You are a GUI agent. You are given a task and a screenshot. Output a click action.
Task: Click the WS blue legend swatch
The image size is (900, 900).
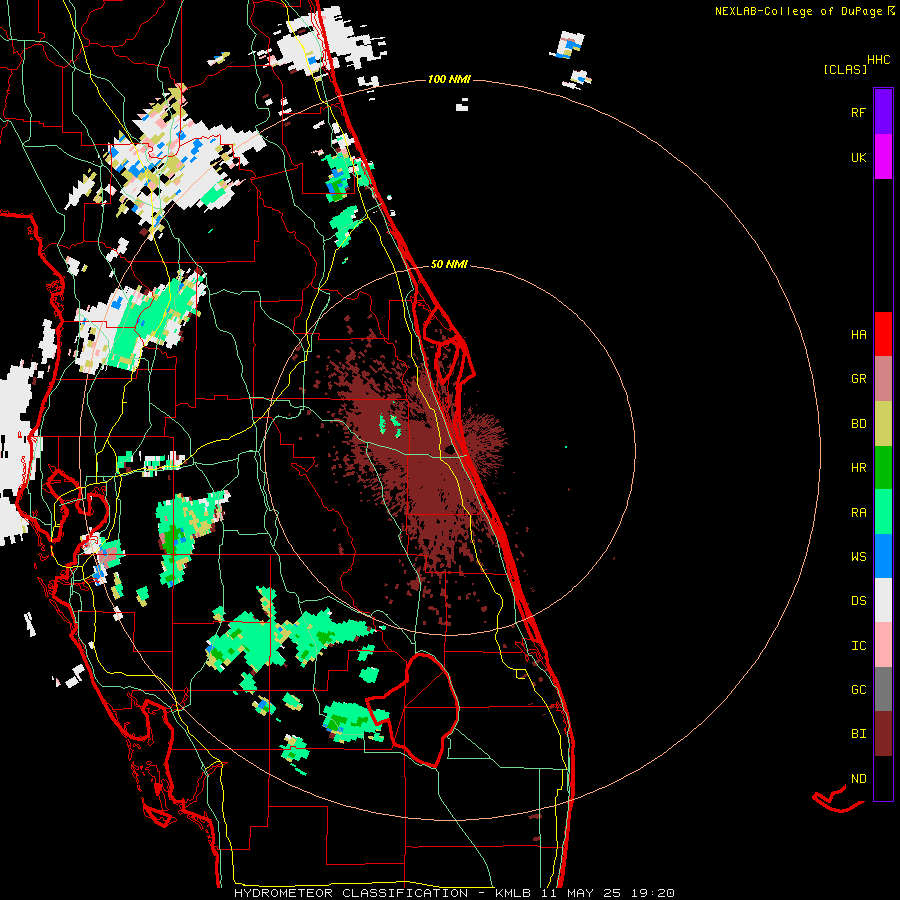[x=883, y=556]
